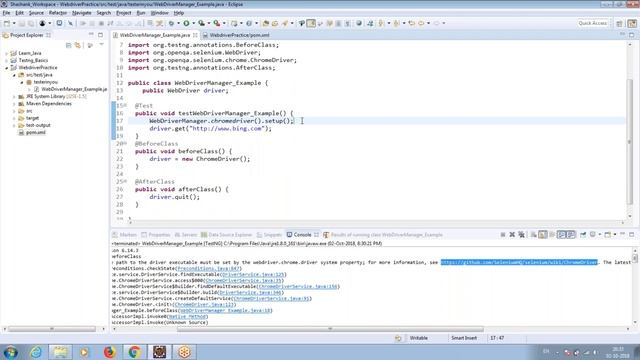Open the DriverService.java:125 stack trace link

[252, 275]
